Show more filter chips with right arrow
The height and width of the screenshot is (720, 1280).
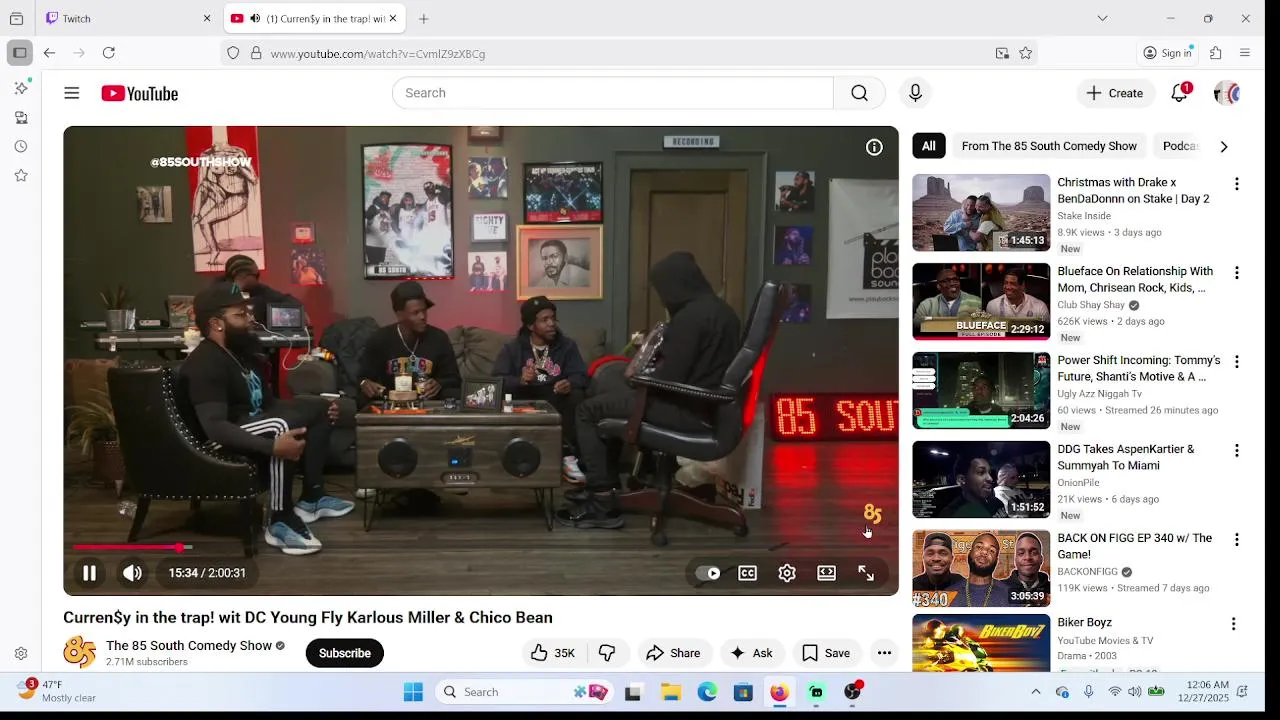1224,146
